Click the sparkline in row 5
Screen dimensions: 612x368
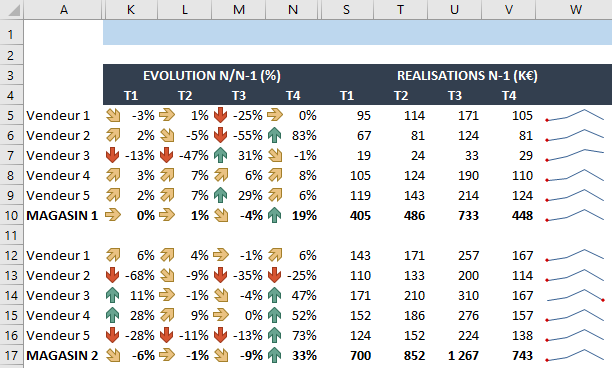tap(575, 115)
